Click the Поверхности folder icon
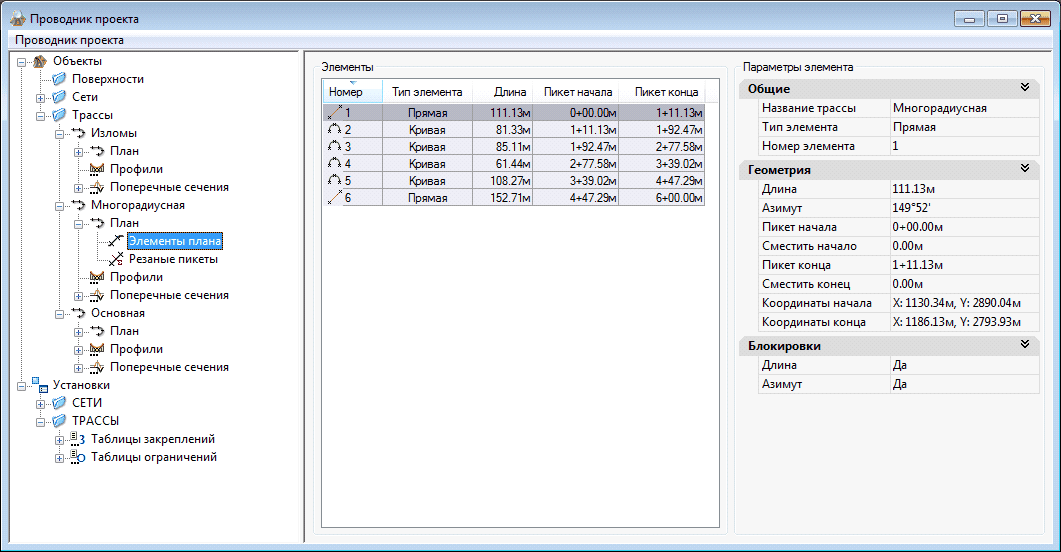 (59, 79)
